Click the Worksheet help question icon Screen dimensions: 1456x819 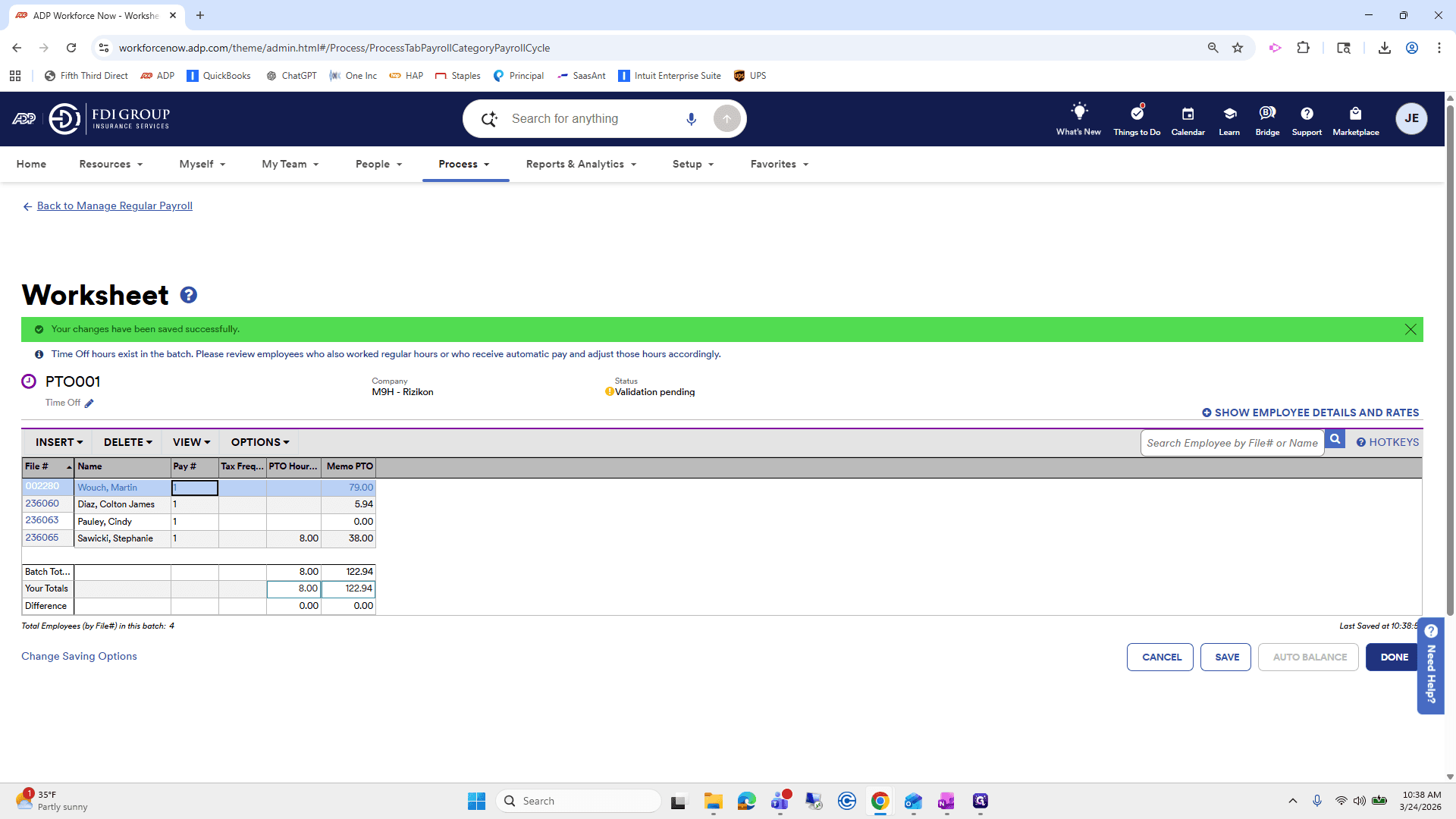coord(189,295)
